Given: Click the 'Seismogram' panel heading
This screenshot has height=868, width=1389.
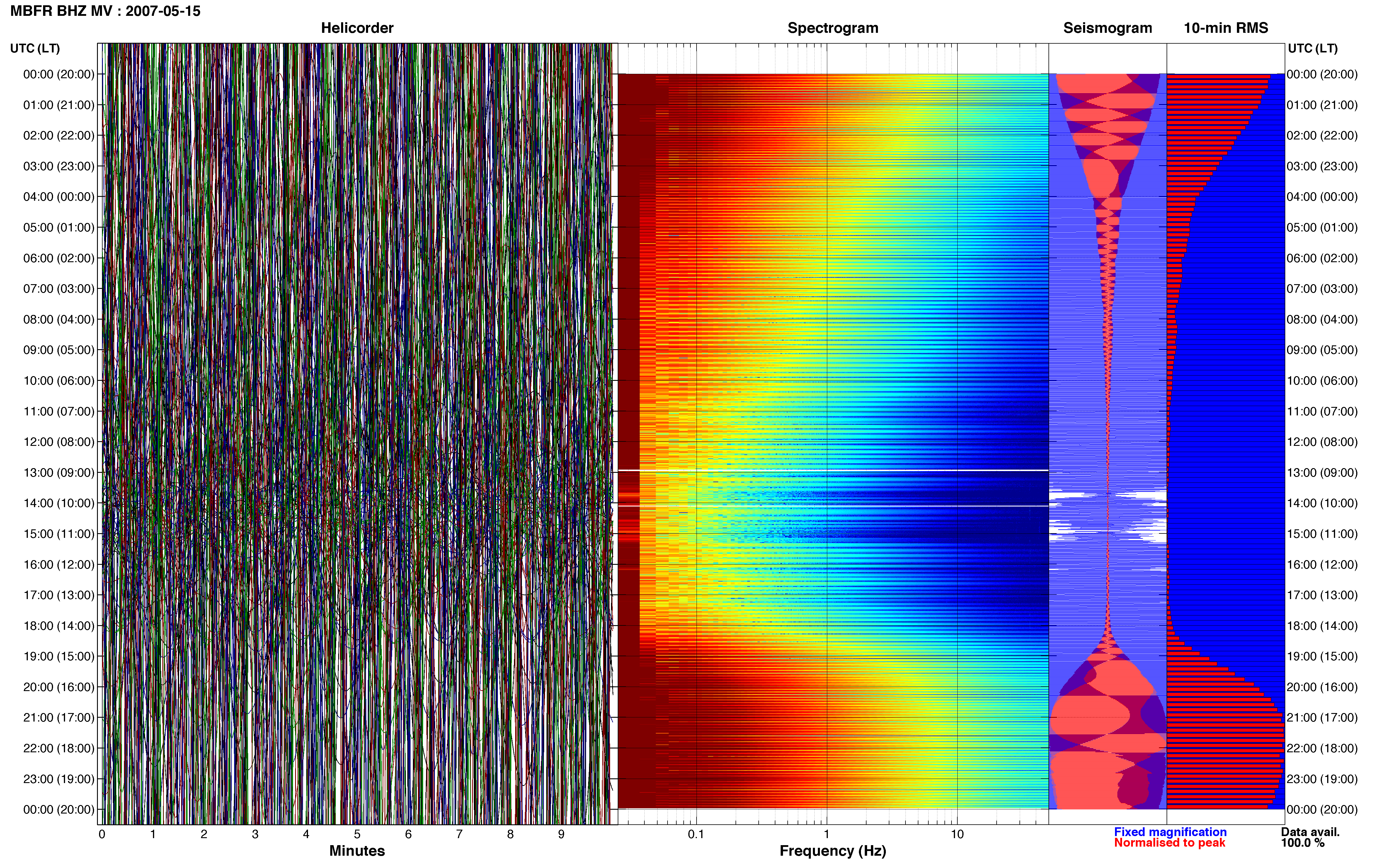Looking at the screenshot, I should [1108, 28].
